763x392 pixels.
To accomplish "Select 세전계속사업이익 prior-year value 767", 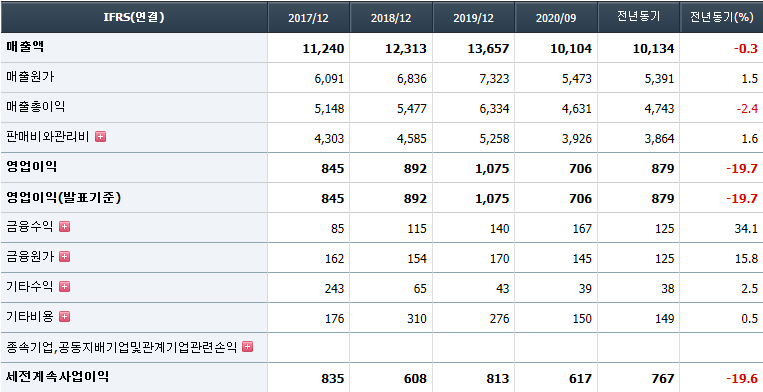I will (663, 378).
